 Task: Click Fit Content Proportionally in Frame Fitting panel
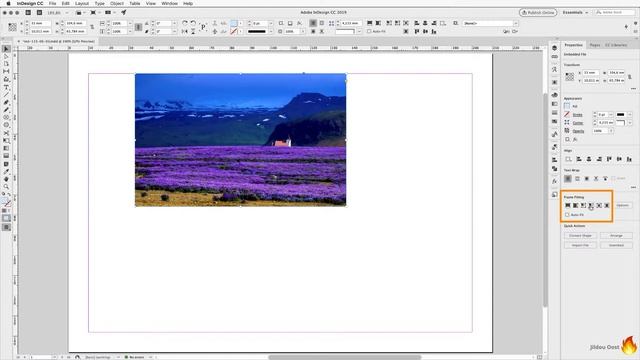pyautogui.click(x=576, y=205)
